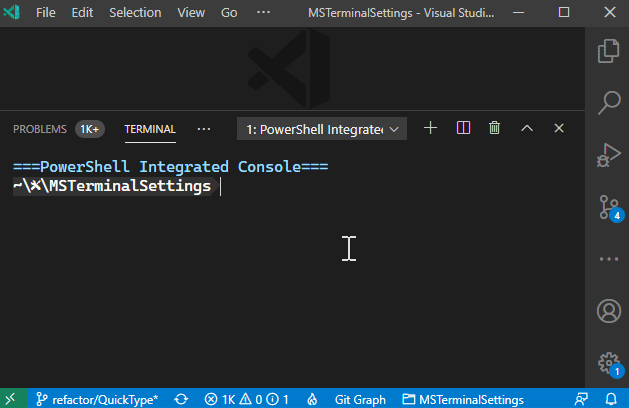Image resolution: width=629 pixels, height=408 pixels.
Task: Kill terminal with trash icon
Action: [494, 128]
